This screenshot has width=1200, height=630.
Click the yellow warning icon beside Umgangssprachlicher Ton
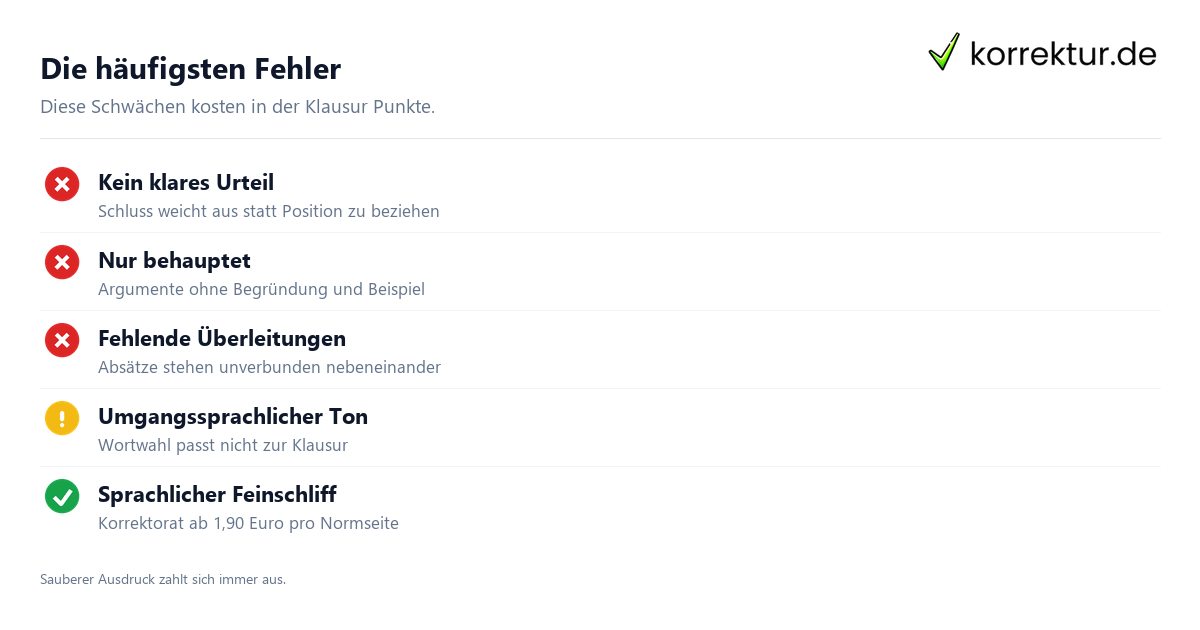coord(62,418)
